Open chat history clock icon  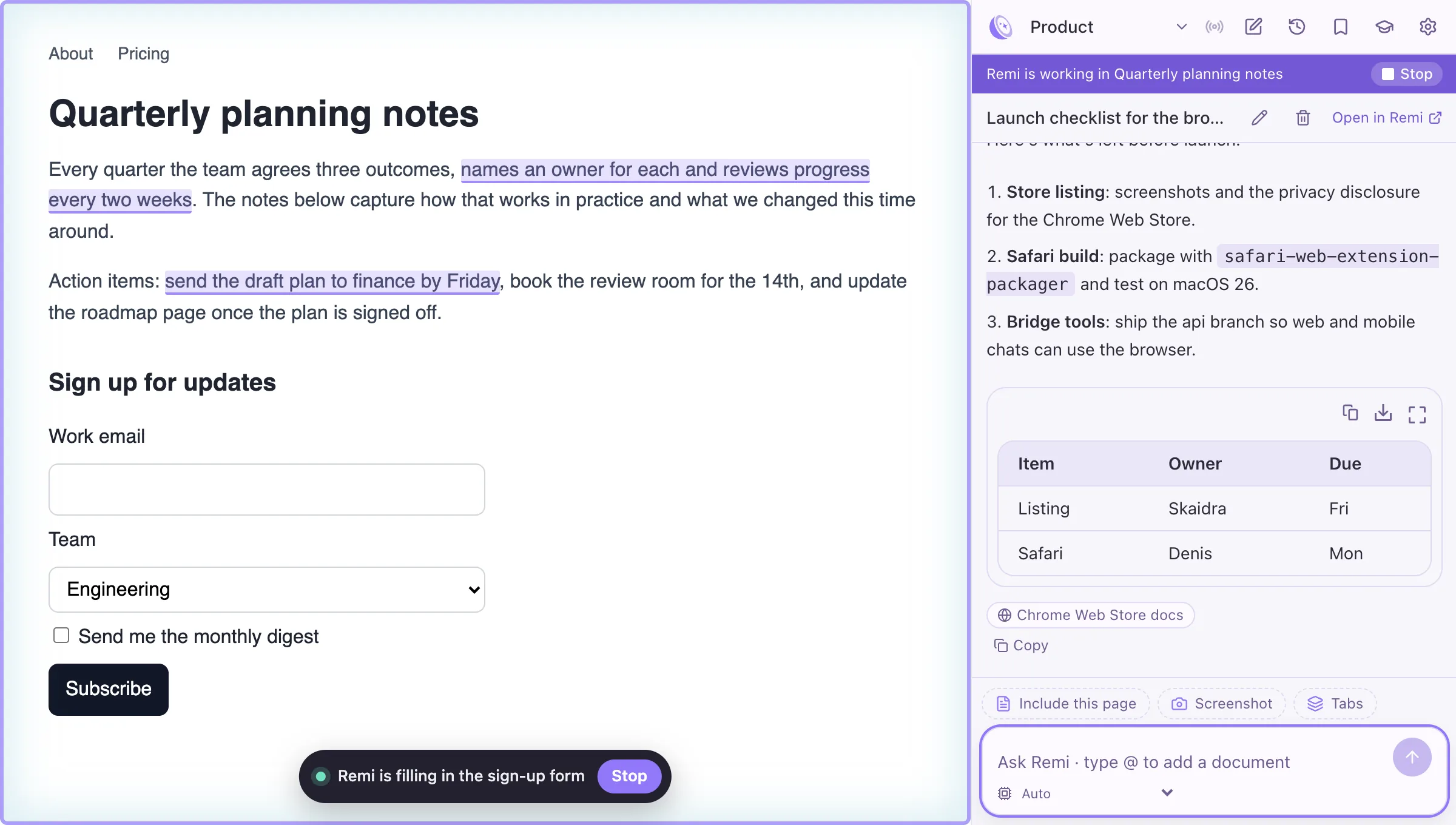coord(1297,27)
